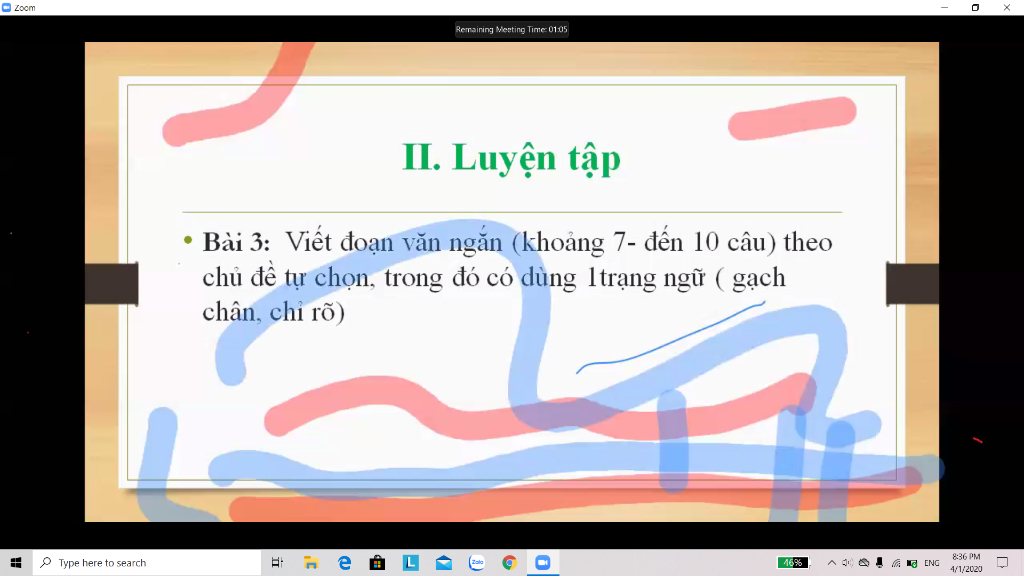Open the volume control in the tray
This screenshot has height=576, width=1024.
(x=847, y=562)
